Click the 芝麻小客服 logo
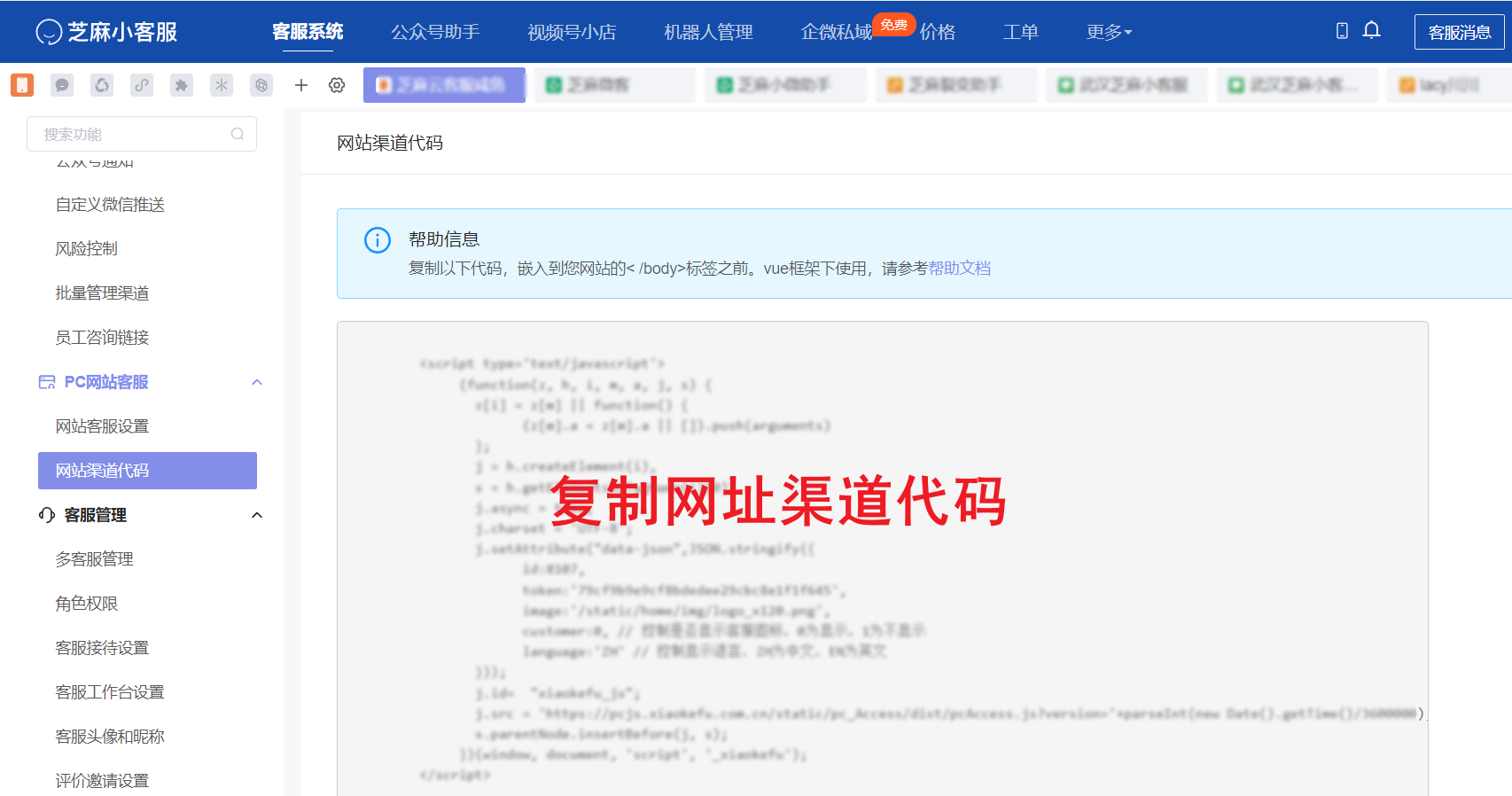Viewport: 1512px width, 796px height. point(106,32)
